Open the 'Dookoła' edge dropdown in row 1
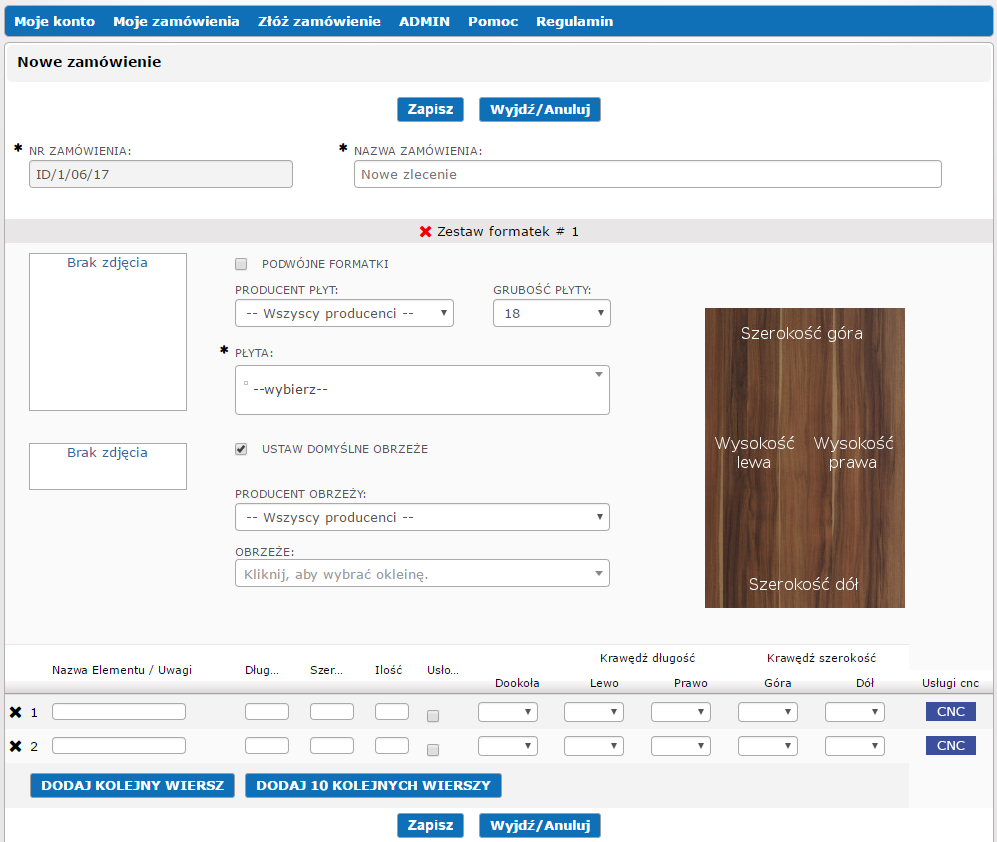Image resolution: width=997 pixels, height=842 pixels. (508, 712)
